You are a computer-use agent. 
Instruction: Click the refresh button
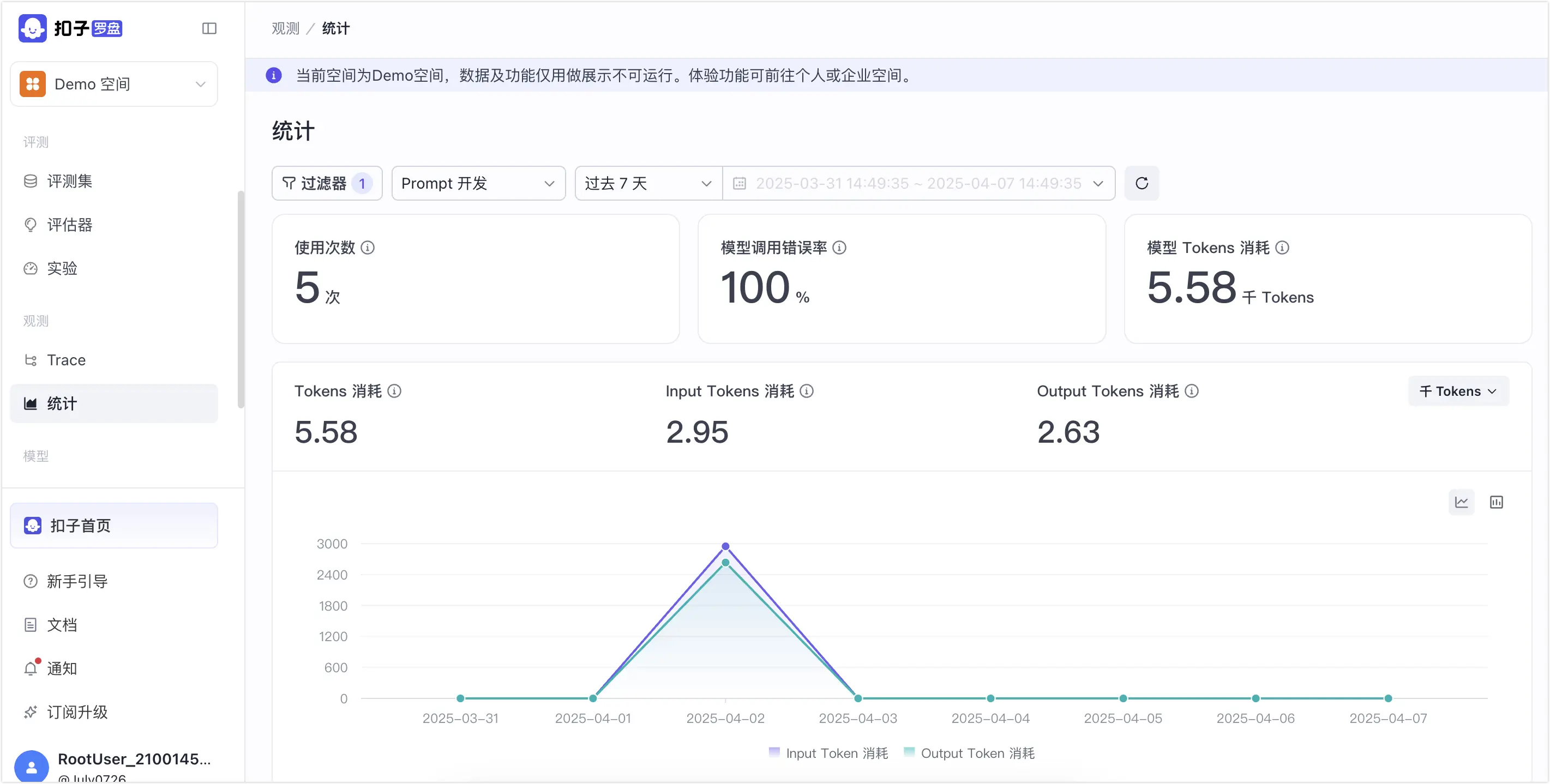click(1142, 183)
